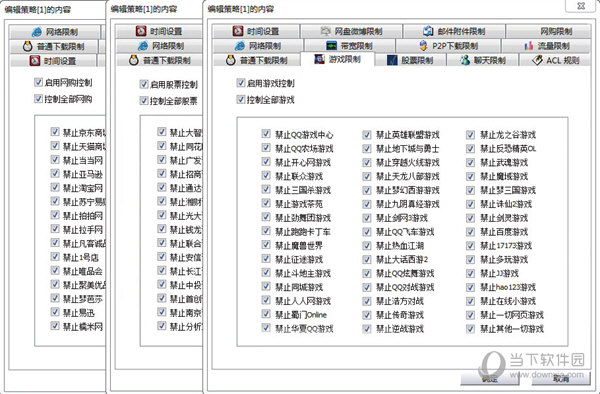Toggle 禁止斗地主游戏 checkbox
The image size is (600, 394).
266,272
